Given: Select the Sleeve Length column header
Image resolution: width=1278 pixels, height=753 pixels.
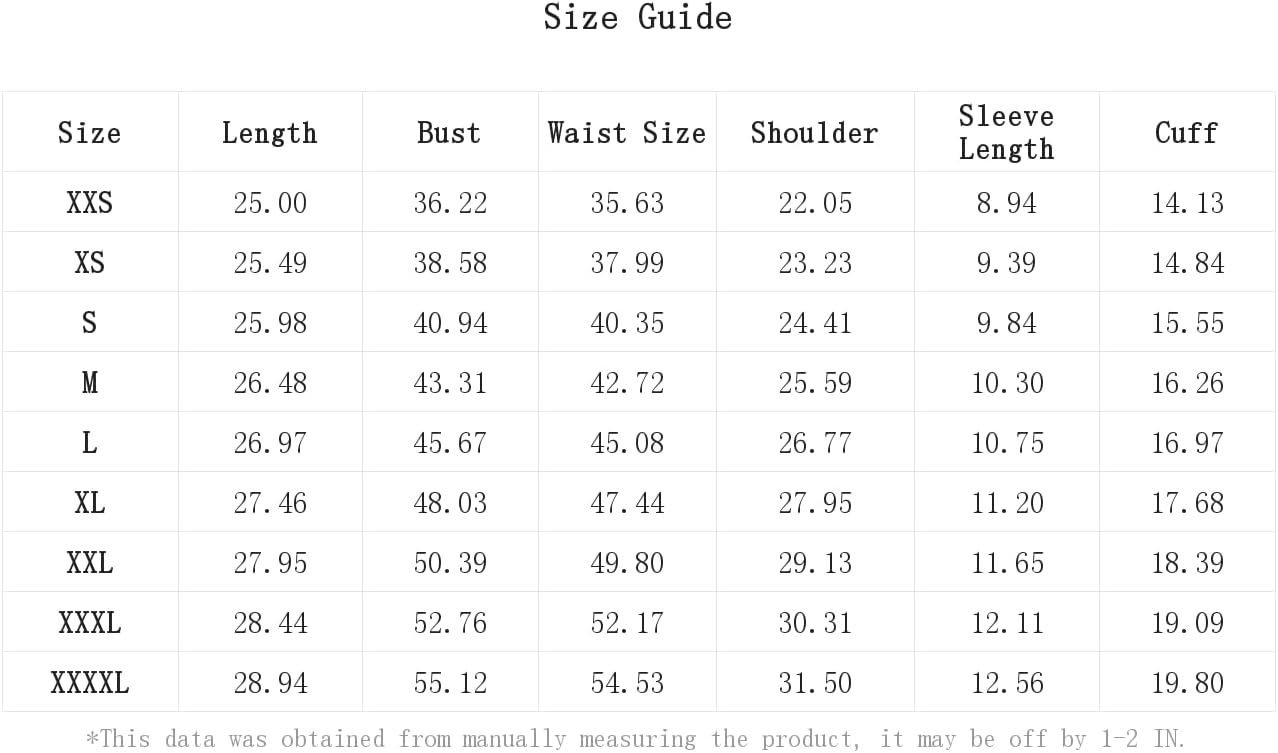Looking at the screenshot, I should tap(1006, 132).
